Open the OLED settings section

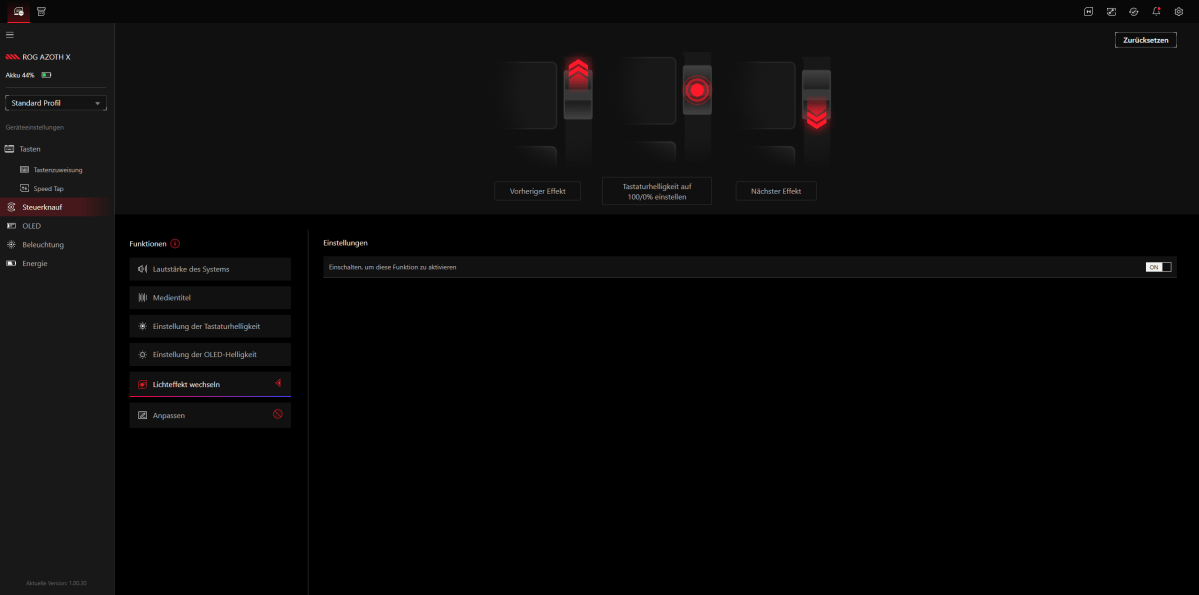30,225
